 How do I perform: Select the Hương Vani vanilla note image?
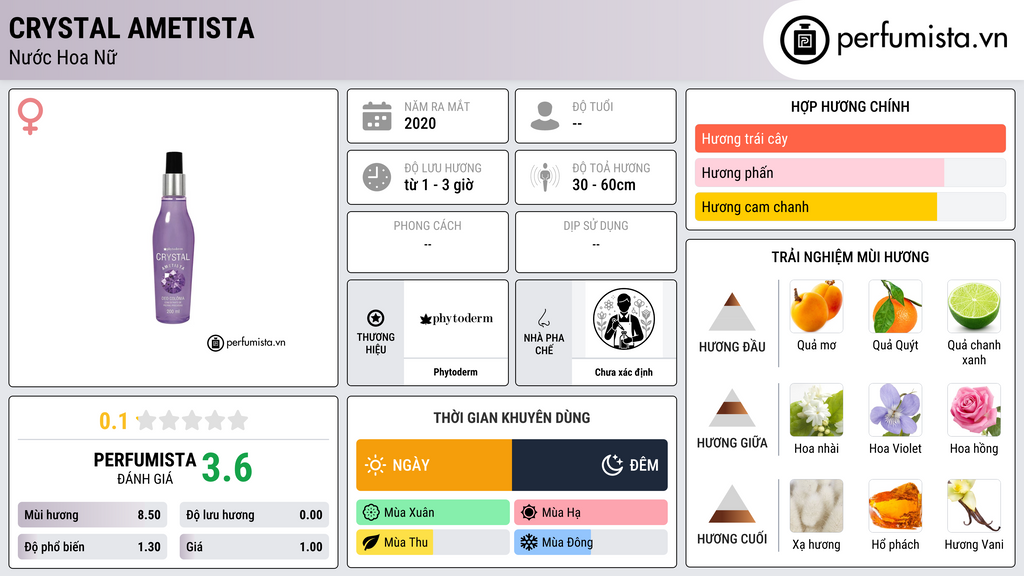974,506
